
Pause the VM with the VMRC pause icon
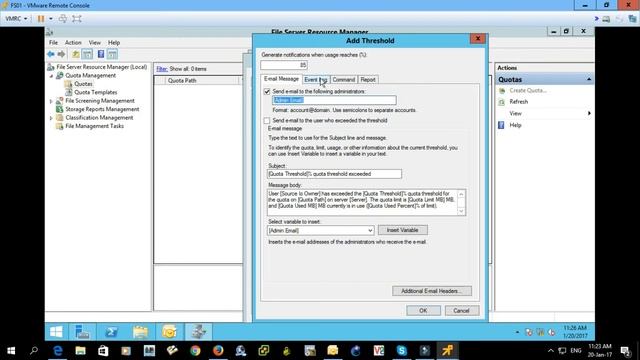(41, 18)
